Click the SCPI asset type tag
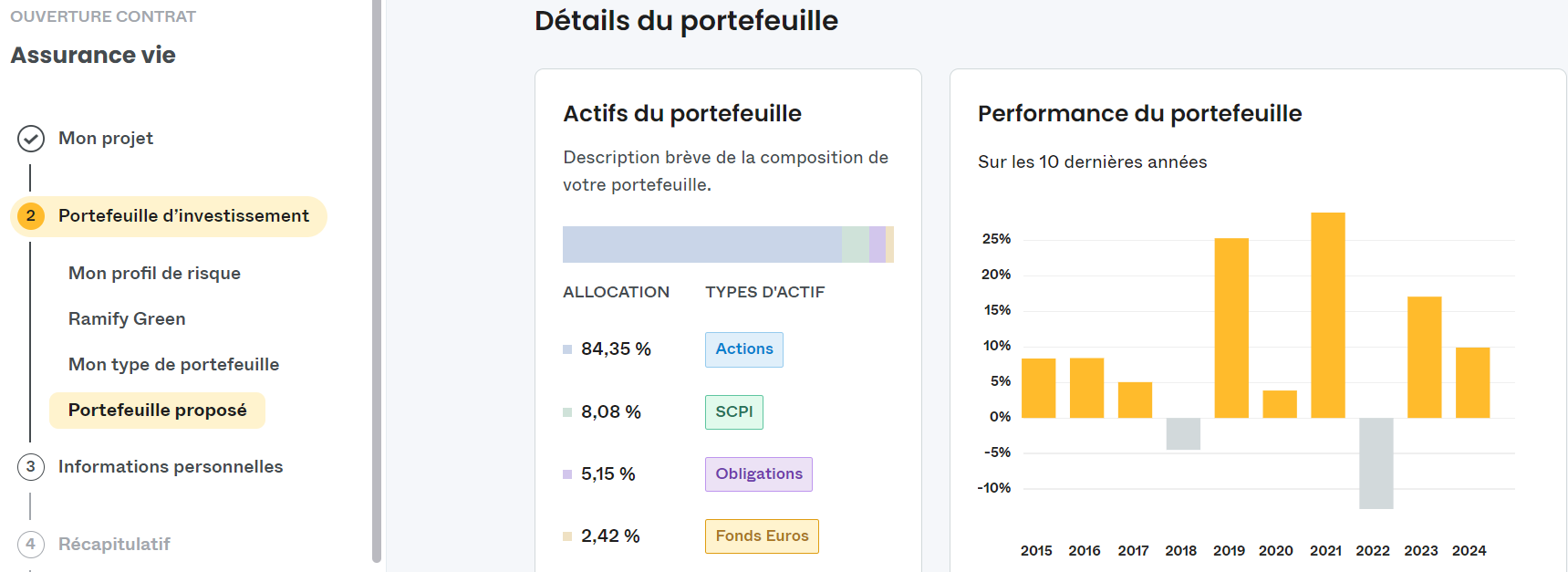Image resolution: width=1568 pixels, height=572 pixels. click(x=733, y=412)
